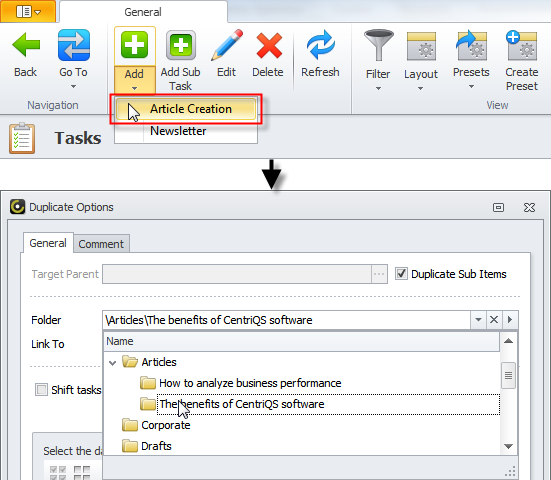Collapse the Articles tree node
The image size is (551, 480).
112,363
